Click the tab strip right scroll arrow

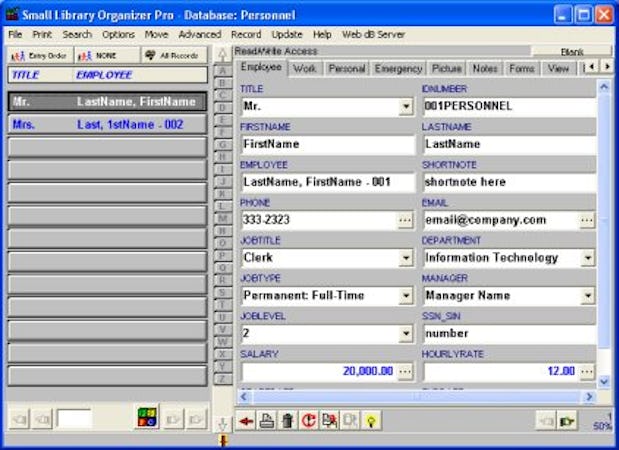607,66
